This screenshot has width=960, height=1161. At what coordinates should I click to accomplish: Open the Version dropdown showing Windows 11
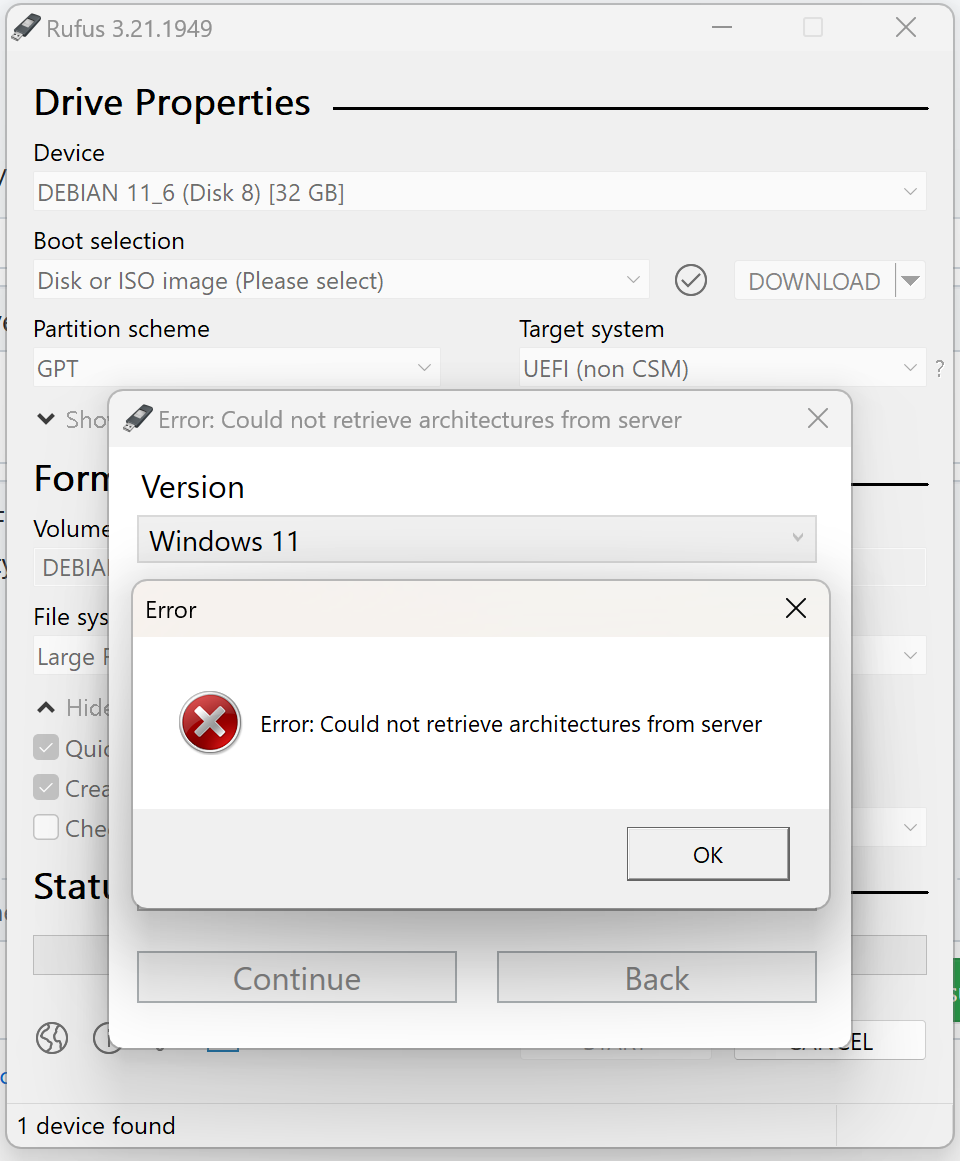pos(476,540)
